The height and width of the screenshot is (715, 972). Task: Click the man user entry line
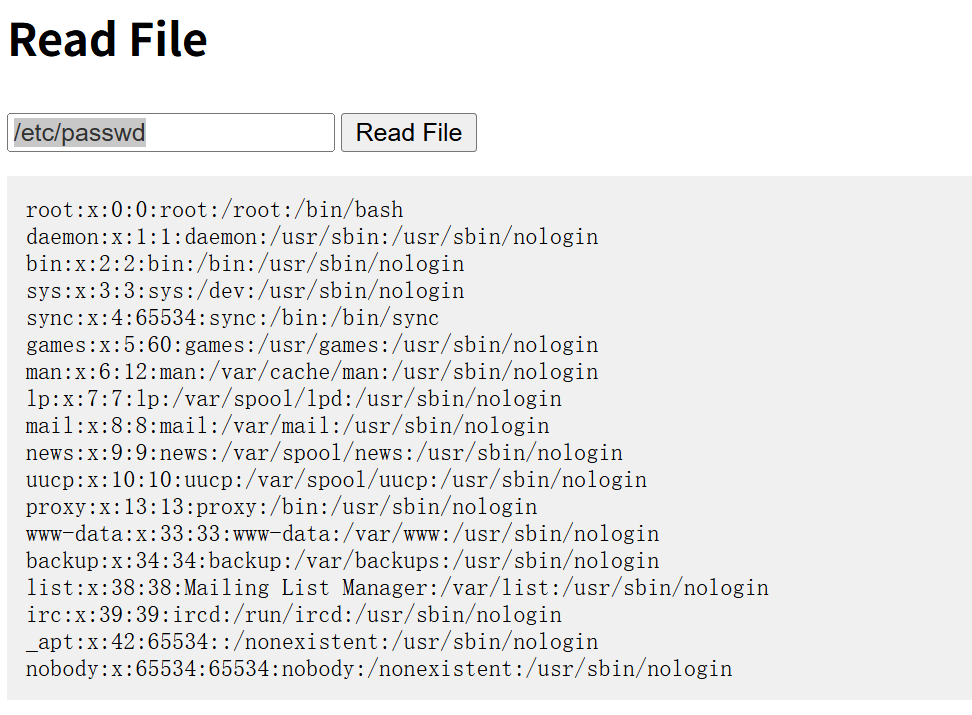311,372
